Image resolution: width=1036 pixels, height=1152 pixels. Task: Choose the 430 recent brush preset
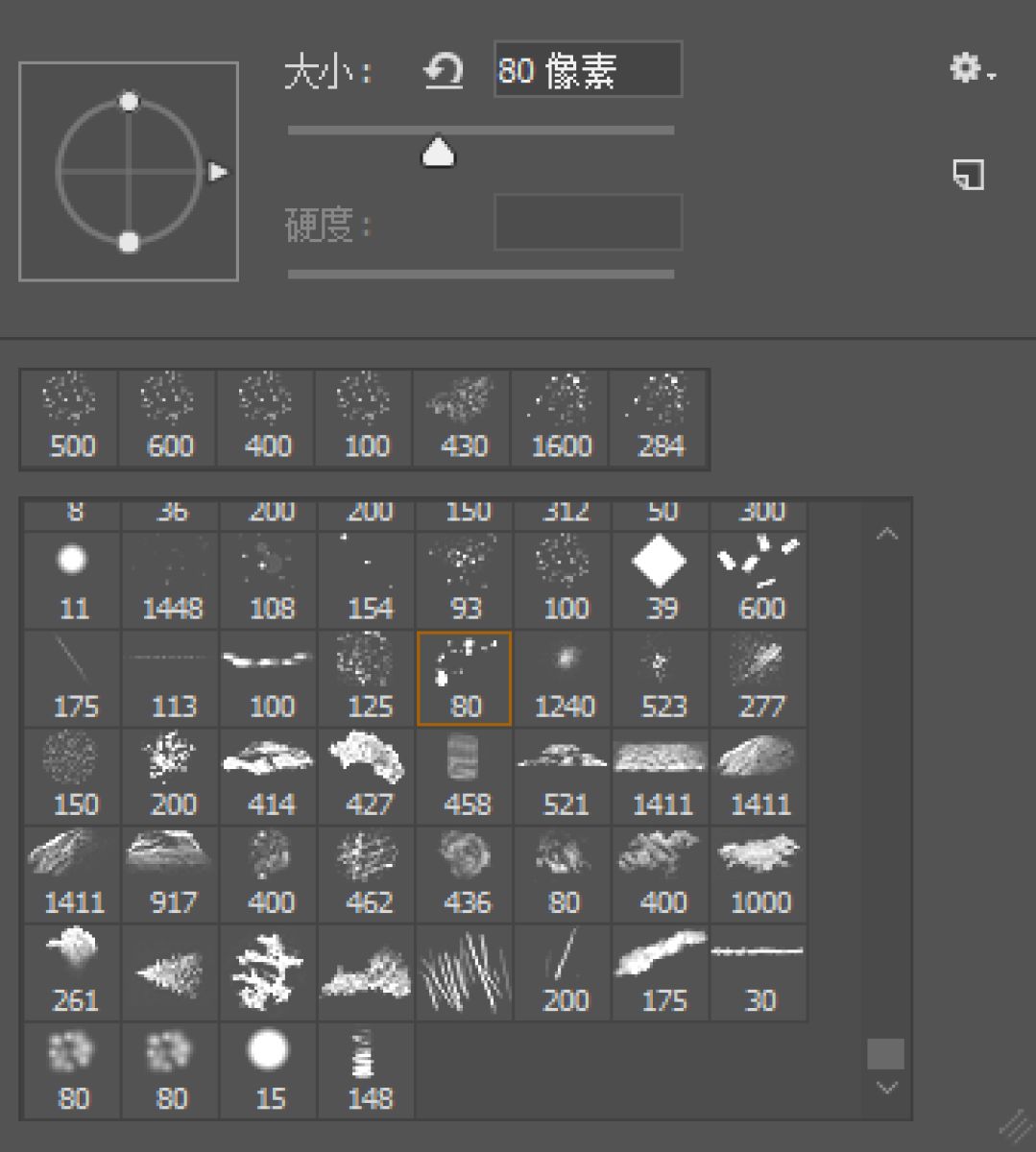point(463,419)
